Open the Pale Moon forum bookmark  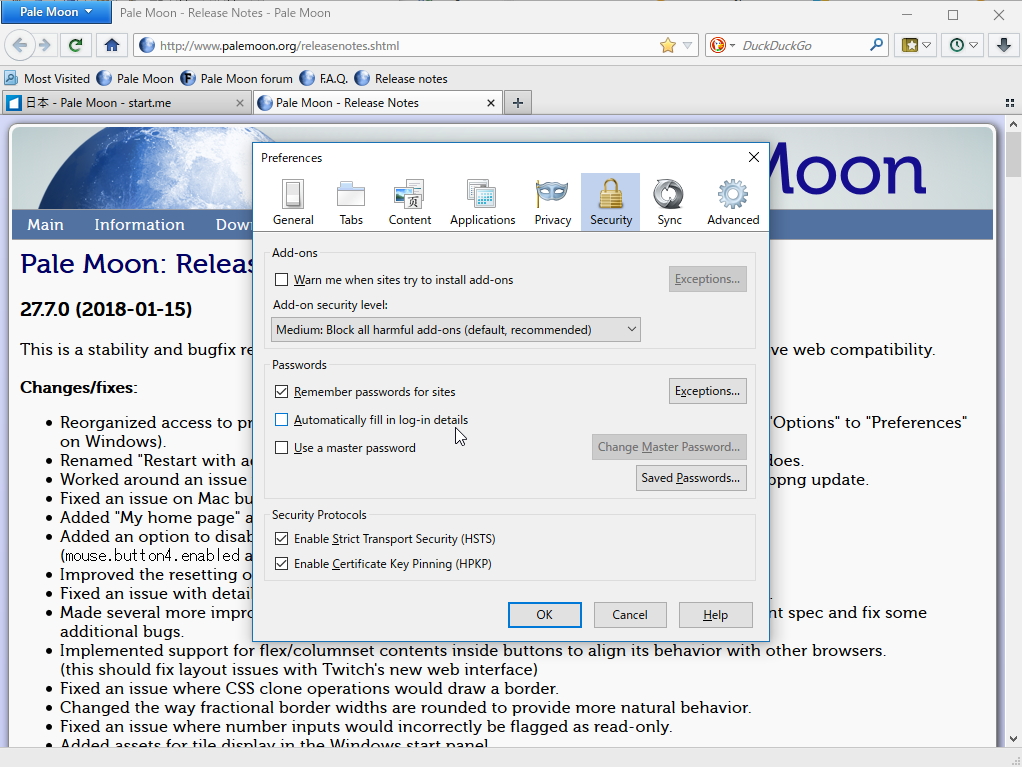[237, 79]
